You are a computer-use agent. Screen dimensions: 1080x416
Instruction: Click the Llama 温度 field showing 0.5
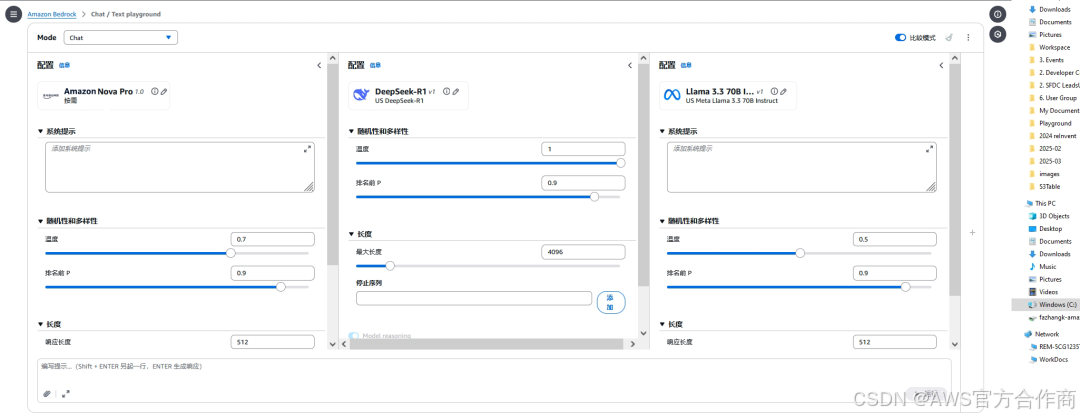pyautogui.click(x=895, y=239)
